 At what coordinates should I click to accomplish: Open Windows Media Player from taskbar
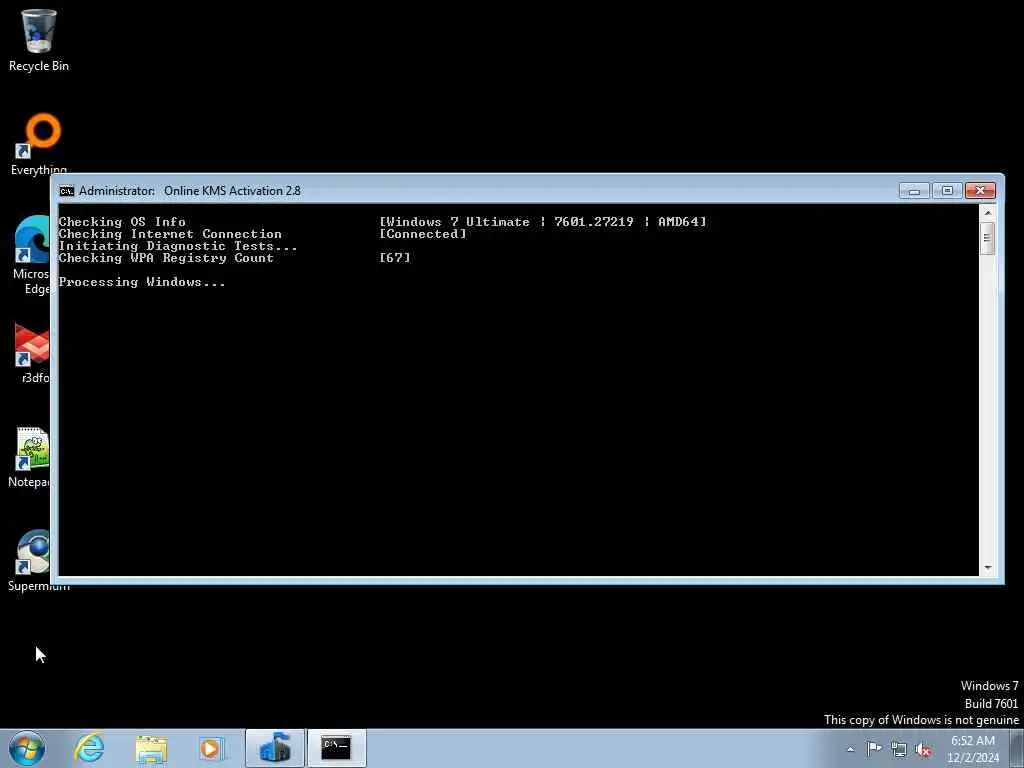pos(211,748)
